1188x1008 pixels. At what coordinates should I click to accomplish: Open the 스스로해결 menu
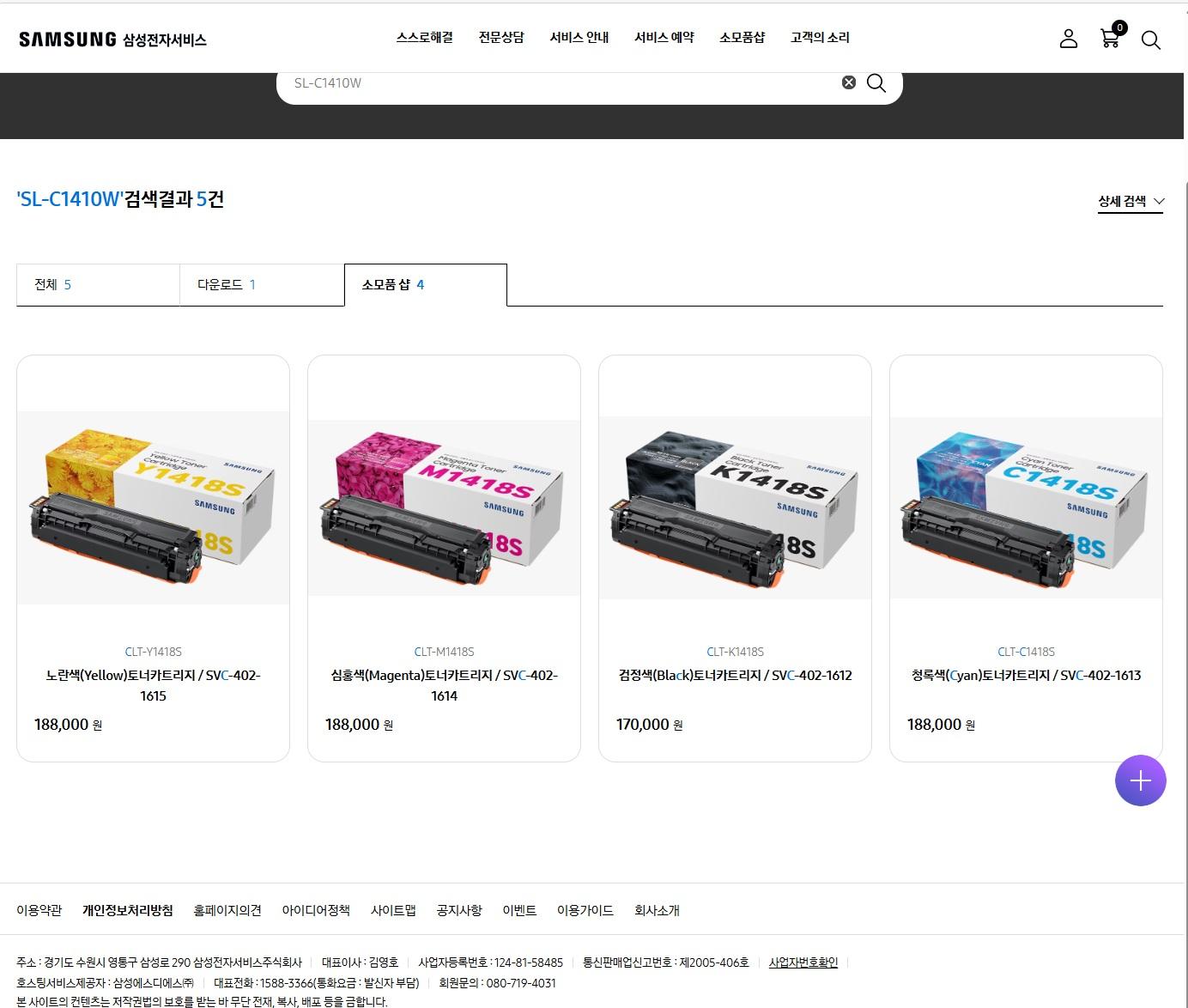(x=424, y=38)
